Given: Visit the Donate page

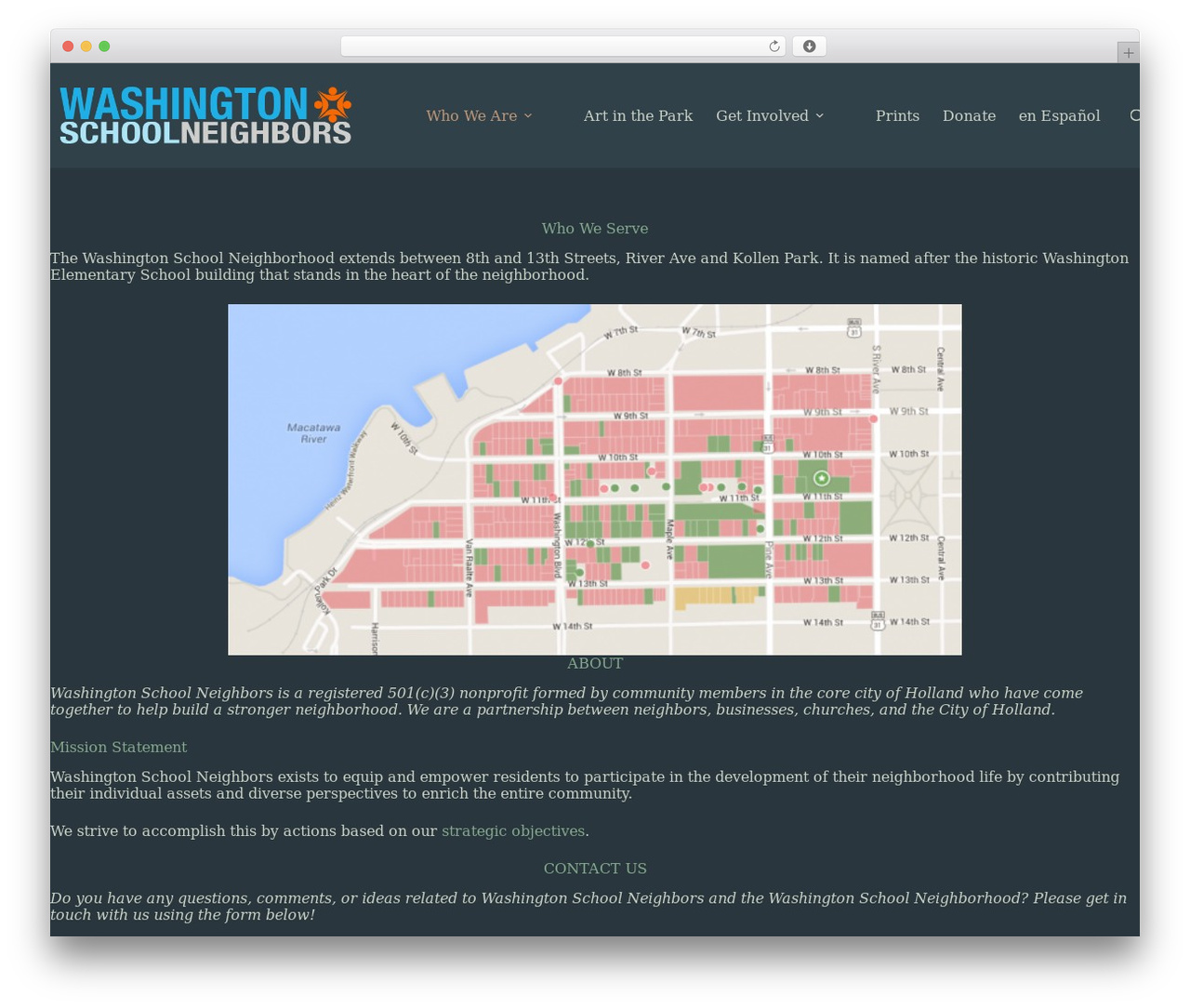Looking at the screenshot, I should coord(969,115).
